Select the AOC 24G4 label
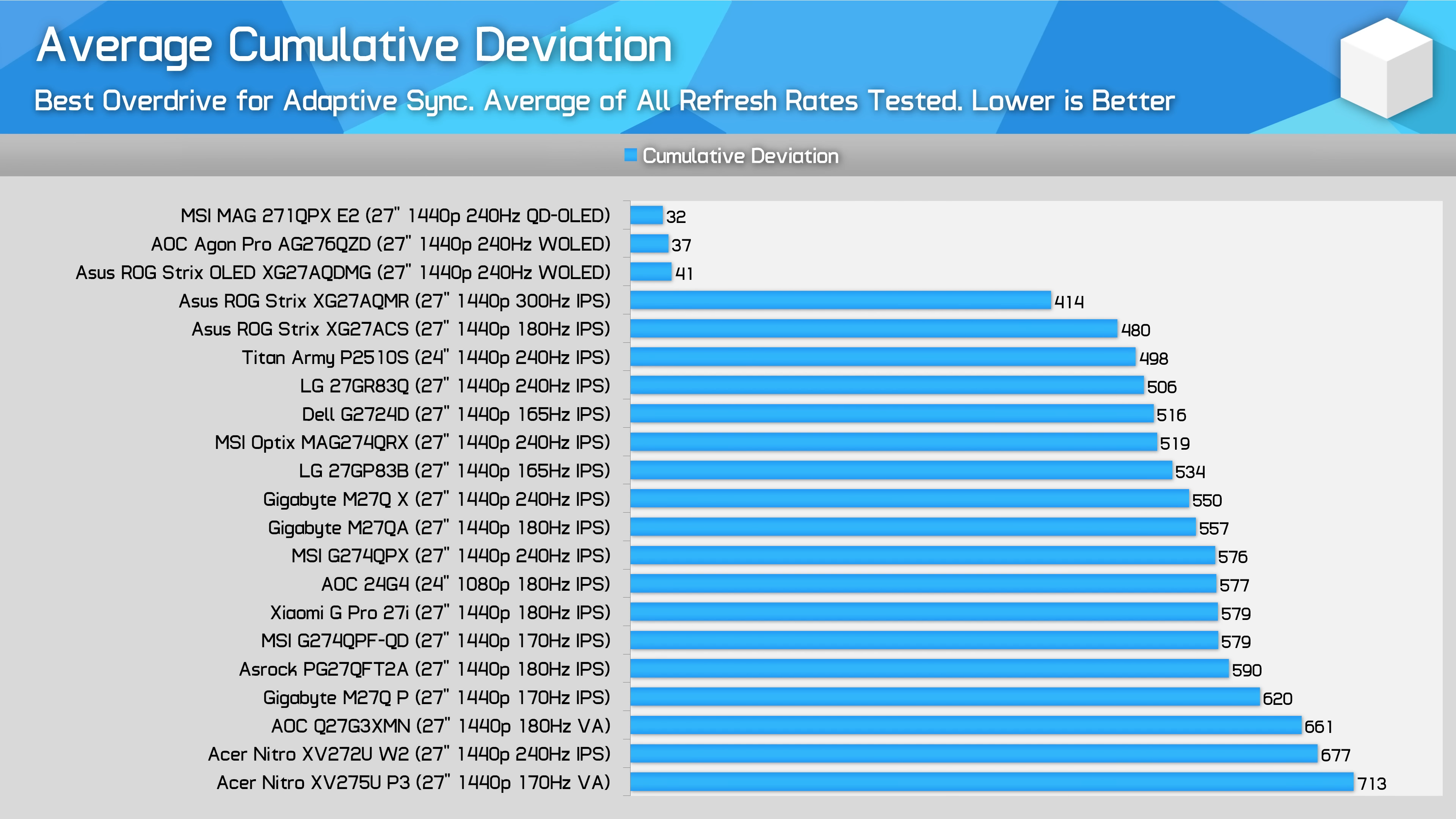This screenshot has height=819, width=1456. pyautogui.click(x=466, y=584)
